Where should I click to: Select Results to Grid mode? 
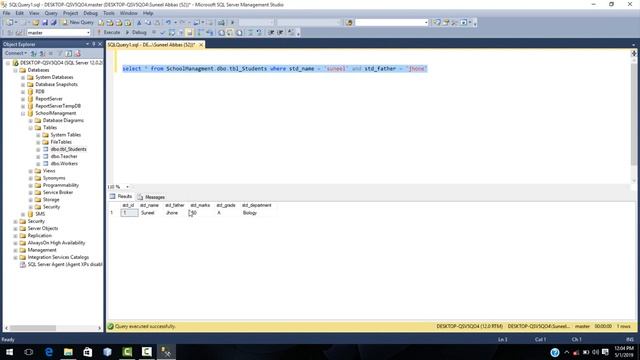point(230,32)
